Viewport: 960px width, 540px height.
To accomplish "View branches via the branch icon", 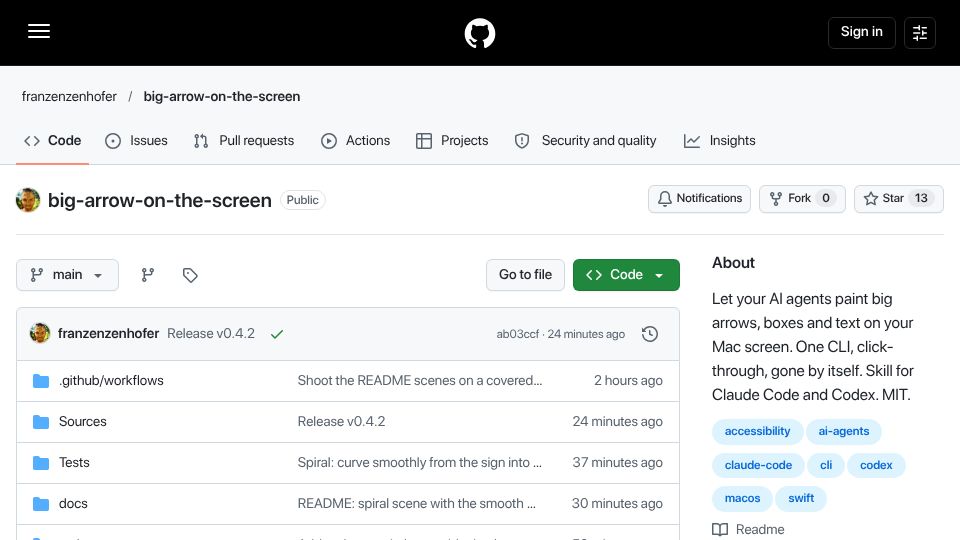I will pyautogui.click(x=148, y=275).
